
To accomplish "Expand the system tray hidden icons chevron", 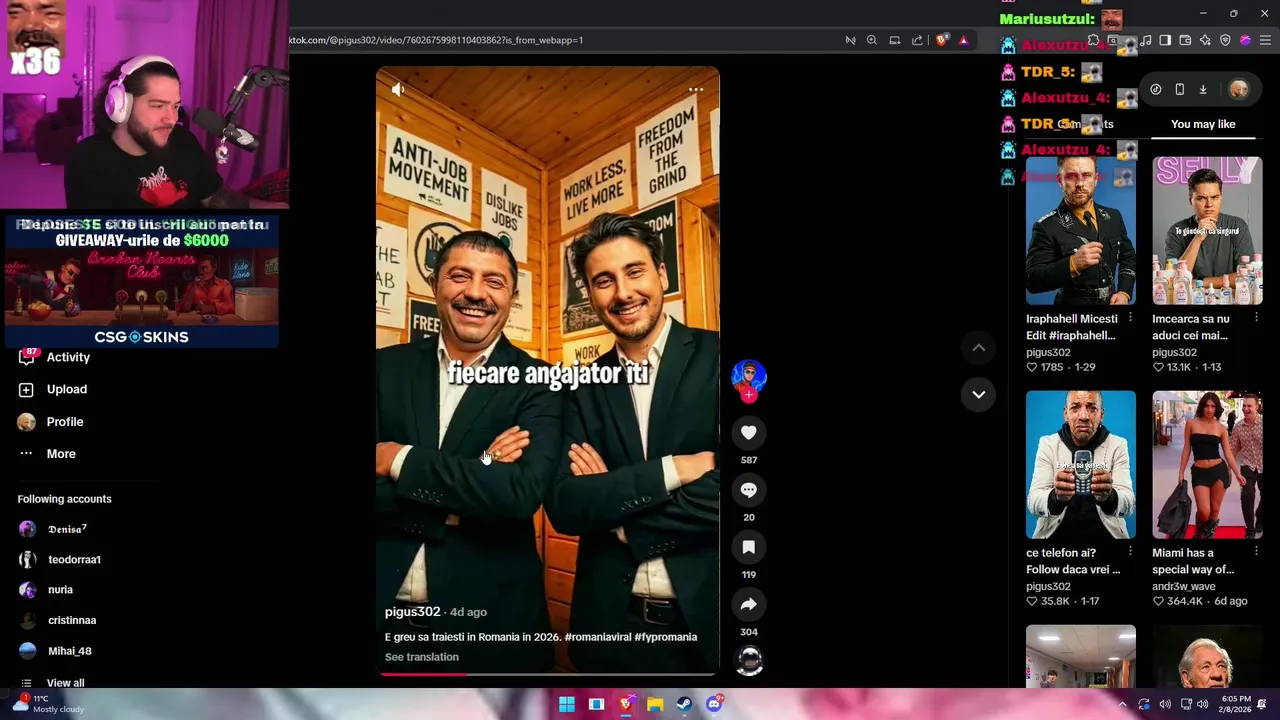I will tap(1122, 704).
